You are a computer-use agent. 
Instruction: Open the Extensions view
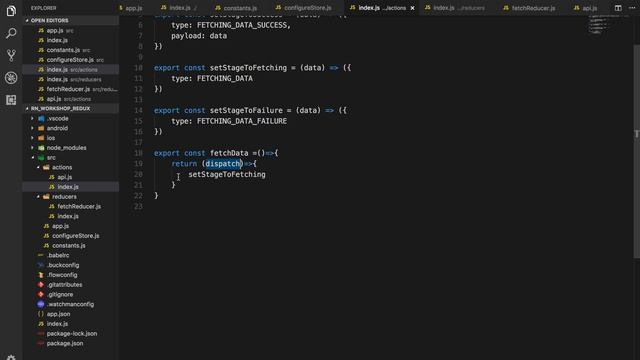tap(11, 100)
